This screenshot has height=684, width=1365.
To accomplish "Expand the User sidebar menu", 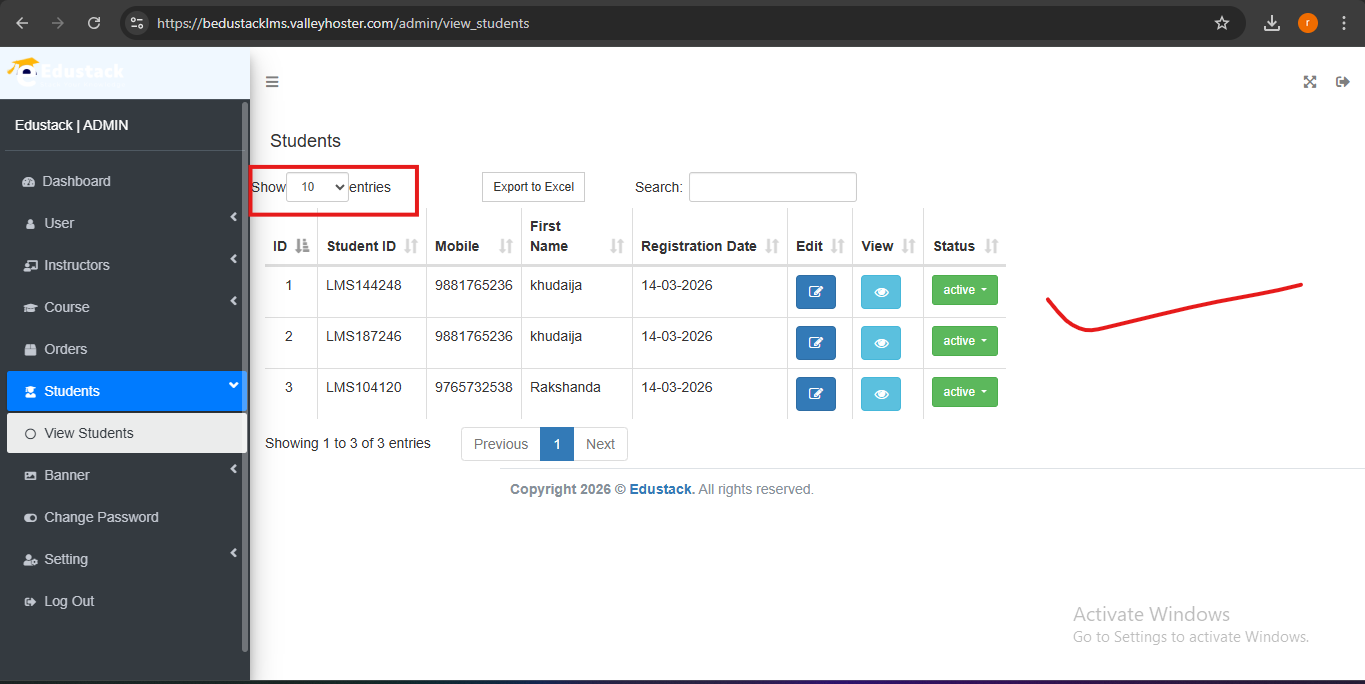I will [x=126, y=223].
